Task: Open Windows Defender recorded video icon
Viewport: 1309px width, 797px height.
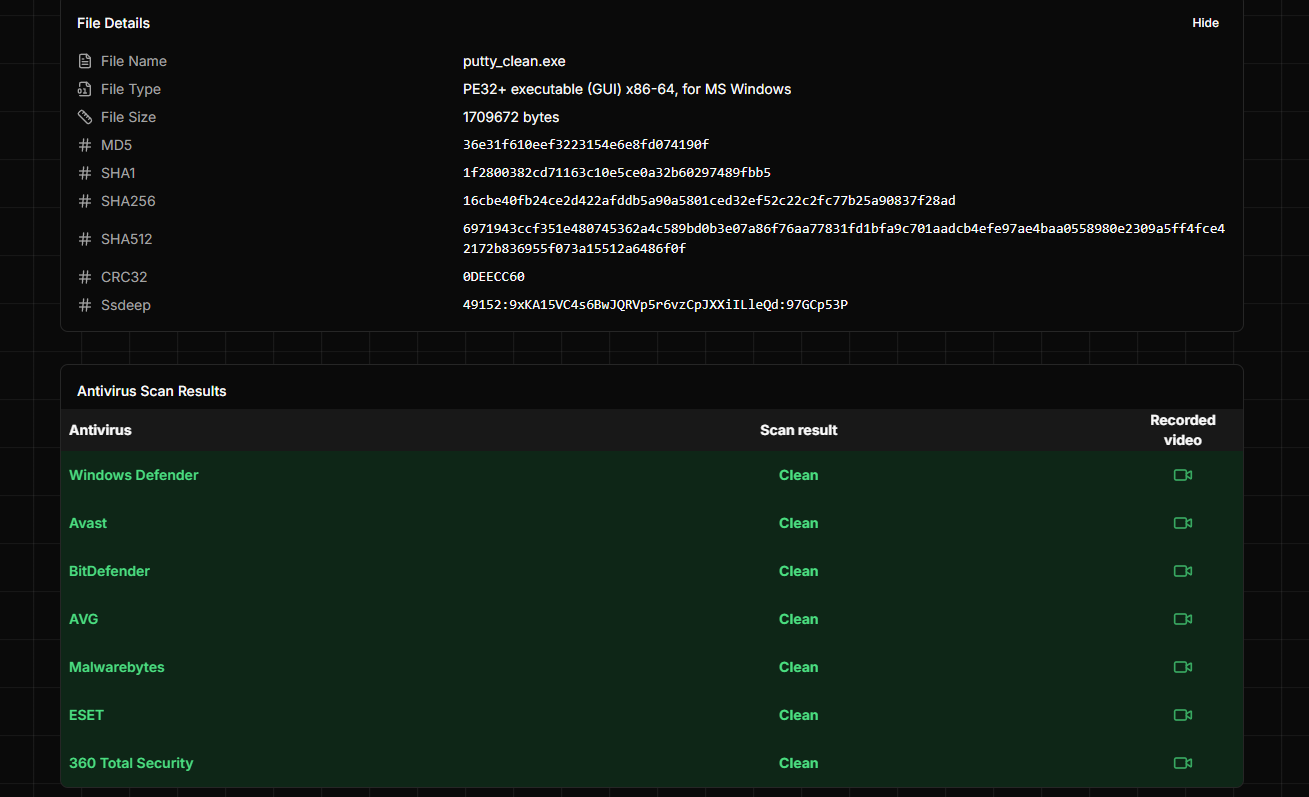Action: click(1183, 475)
